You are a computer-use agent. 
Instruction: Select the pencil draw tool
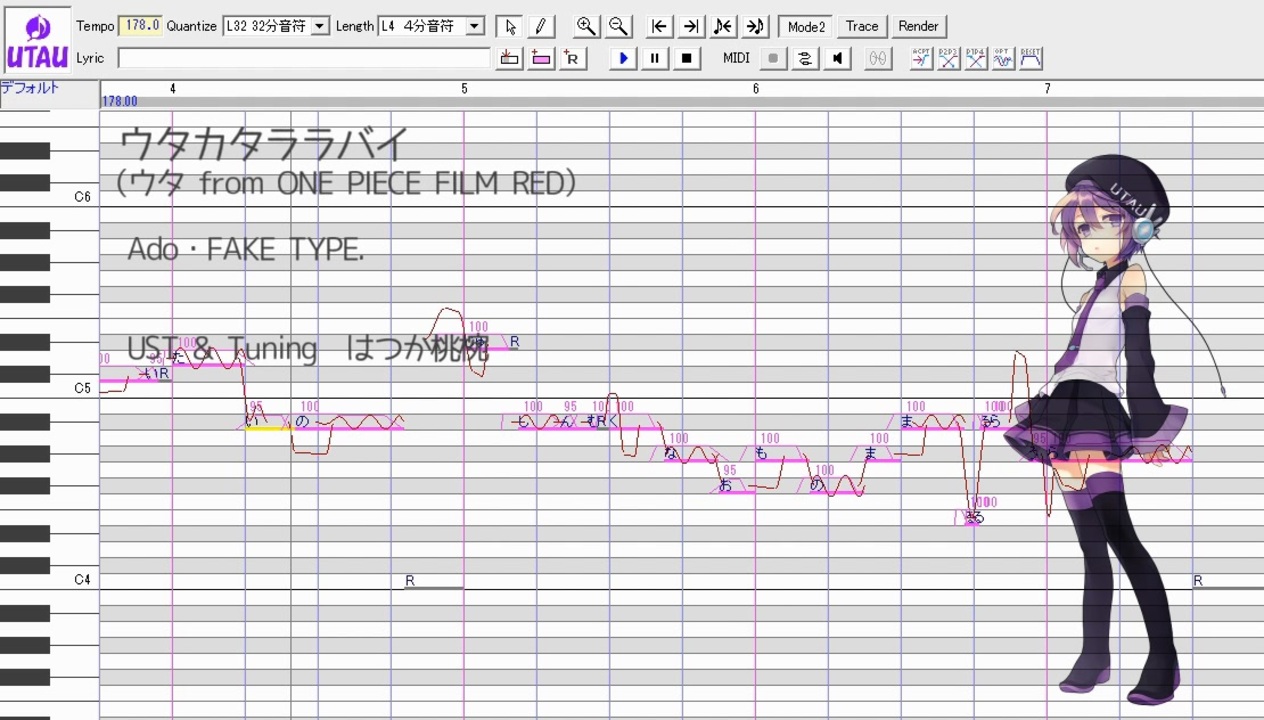point(540,26)
